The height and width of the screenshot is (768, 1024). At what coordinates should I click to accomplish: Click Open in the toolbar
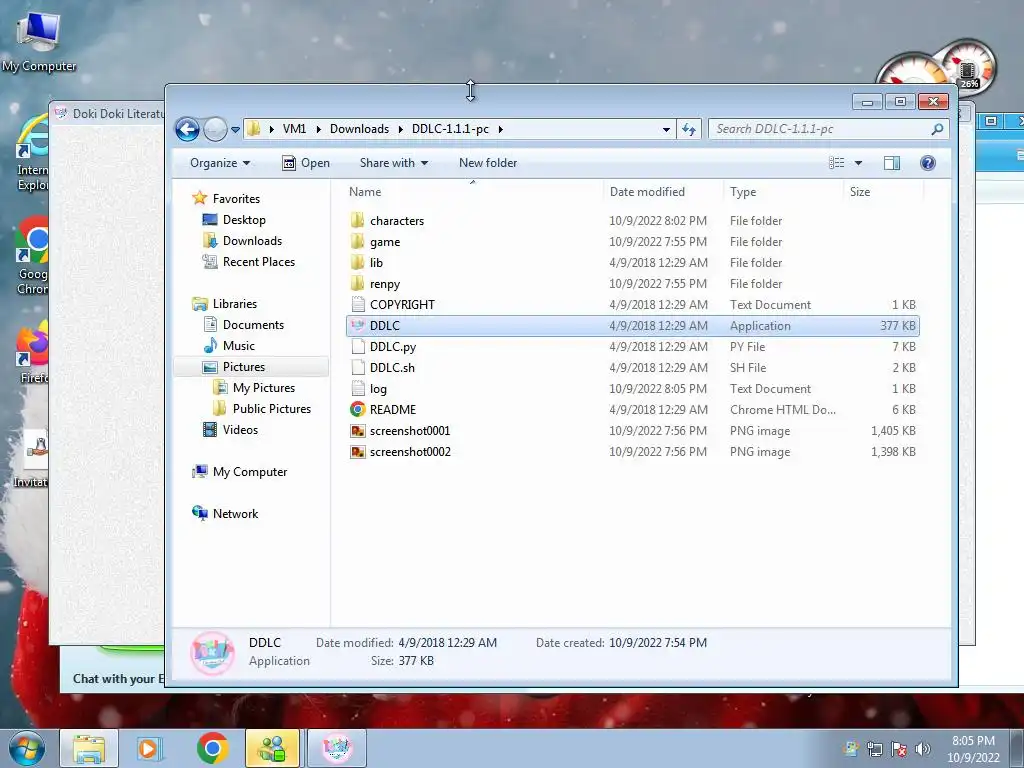(x=306, y=163)
